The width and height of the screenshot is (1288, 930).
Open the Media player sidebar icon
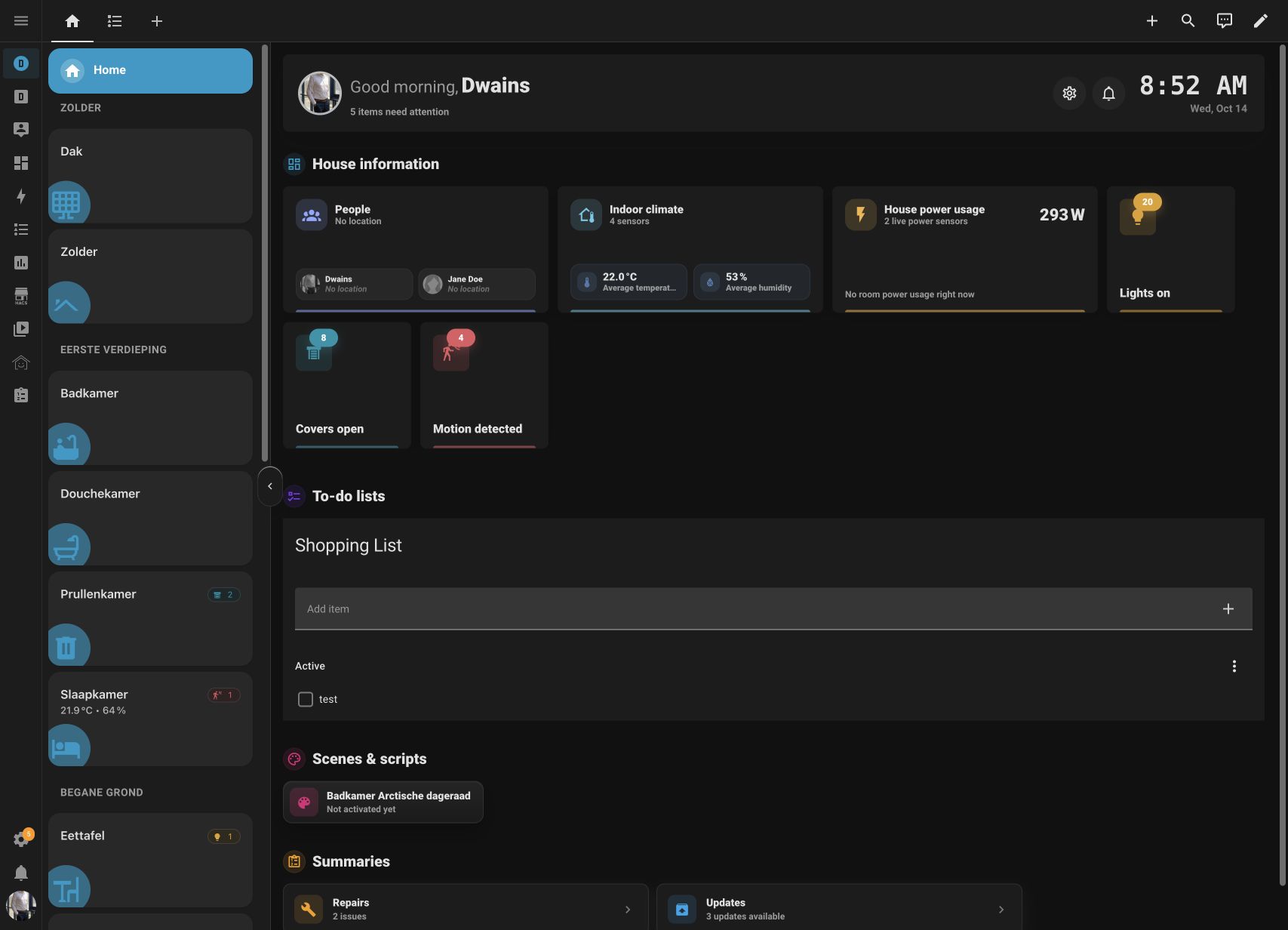pos(21,329)
